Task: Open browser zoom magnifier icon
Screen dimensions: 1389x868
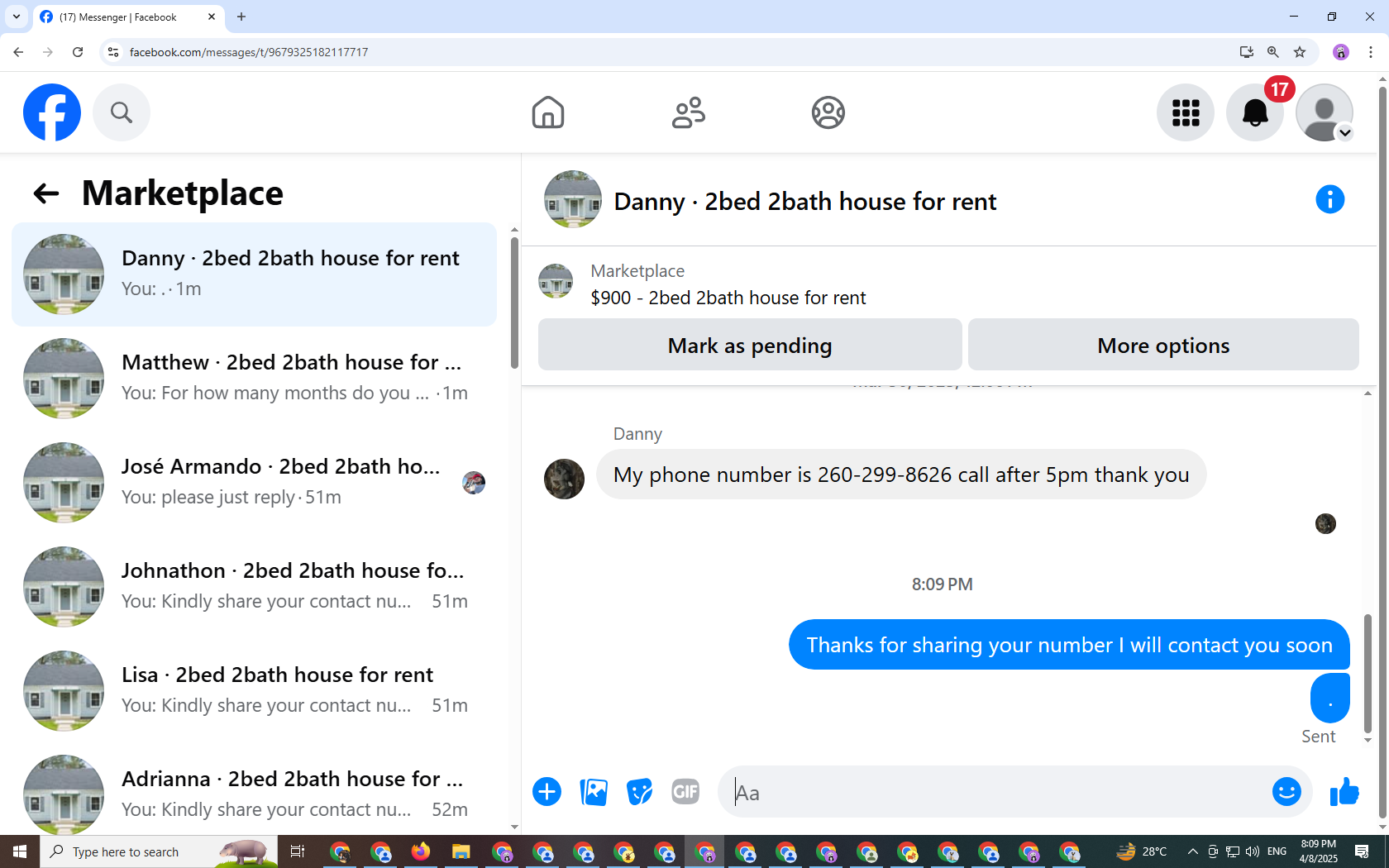Action: [1273, 52]
